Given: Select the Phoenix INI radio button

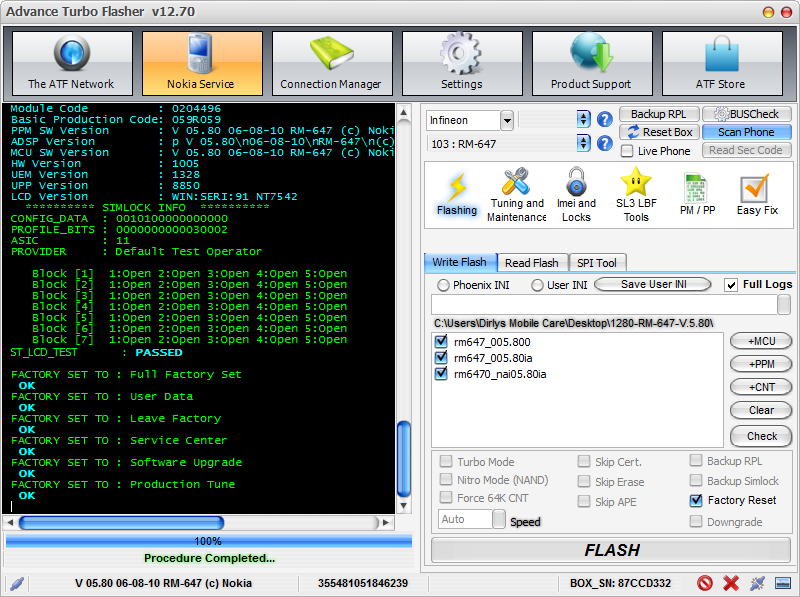Looking at the screenshot, I should (x=443, y=285).
